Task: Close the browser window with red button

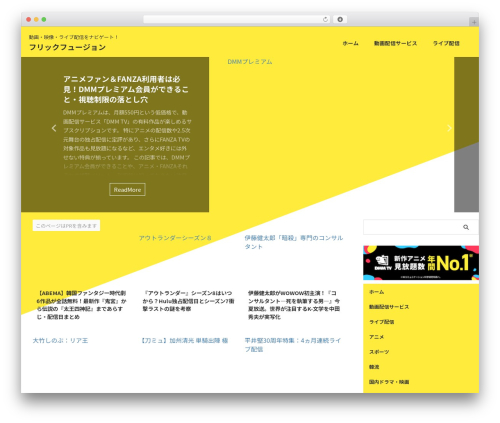Action: tap(29, 19)
